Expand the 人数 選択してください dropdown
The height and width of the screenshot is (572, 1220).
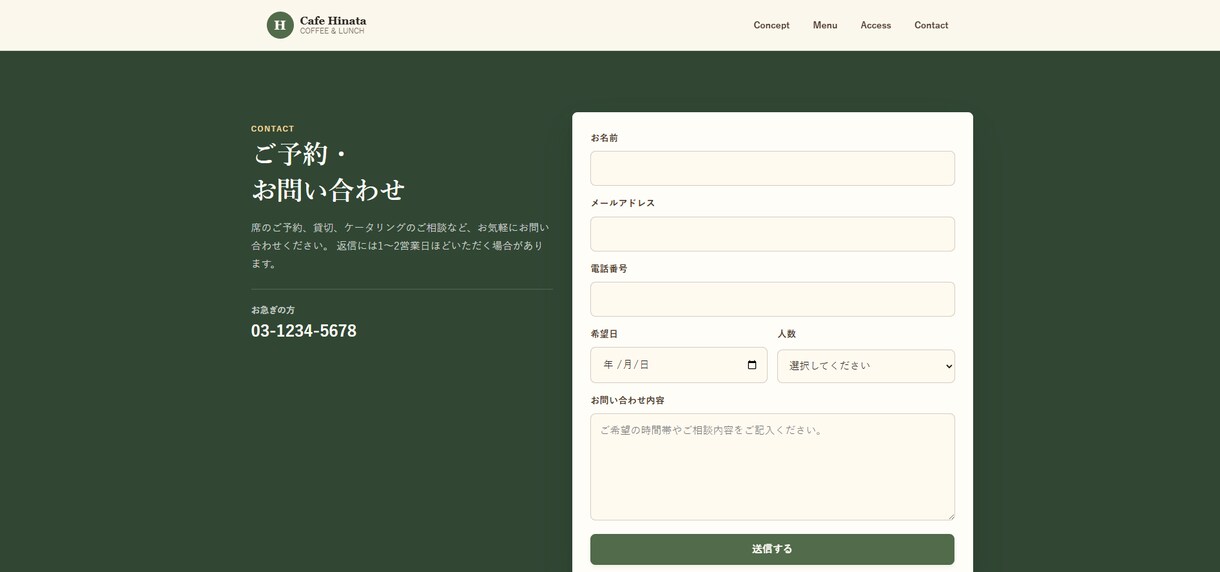point(866,366)
